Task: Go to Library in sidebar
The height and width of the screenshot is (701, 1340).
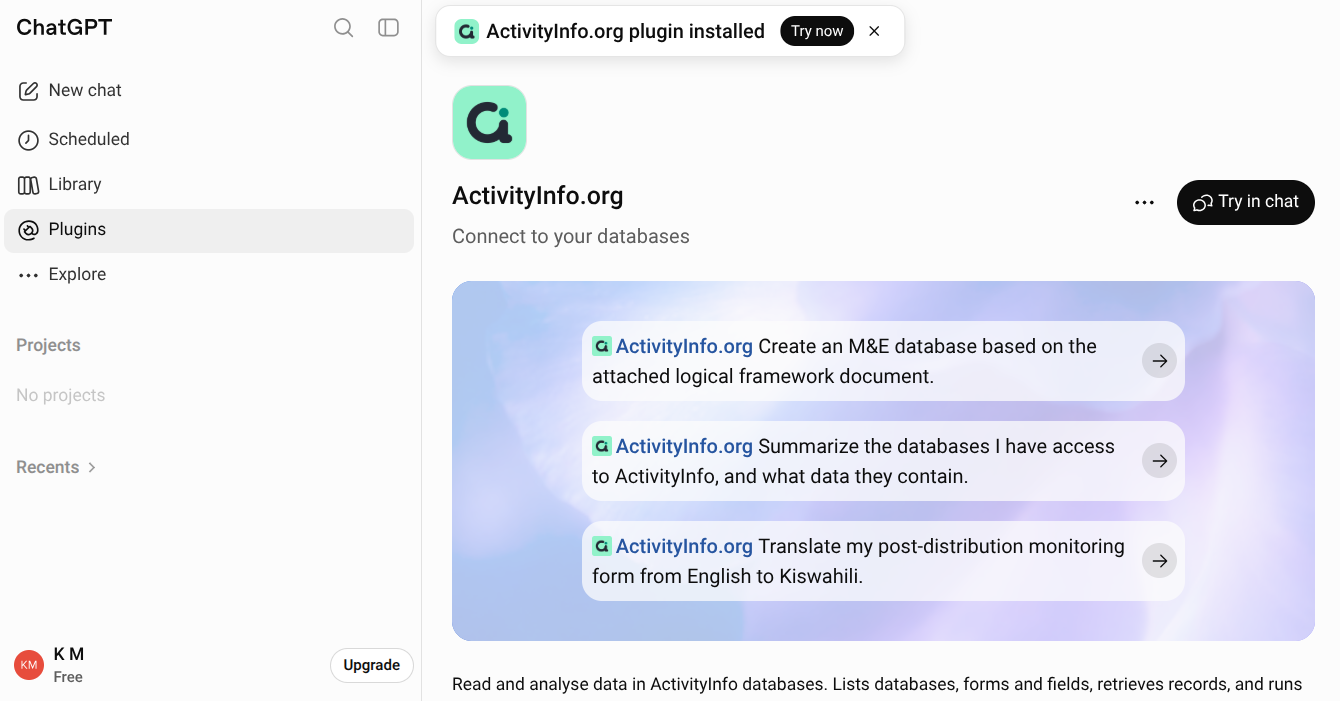Action: 209,185
